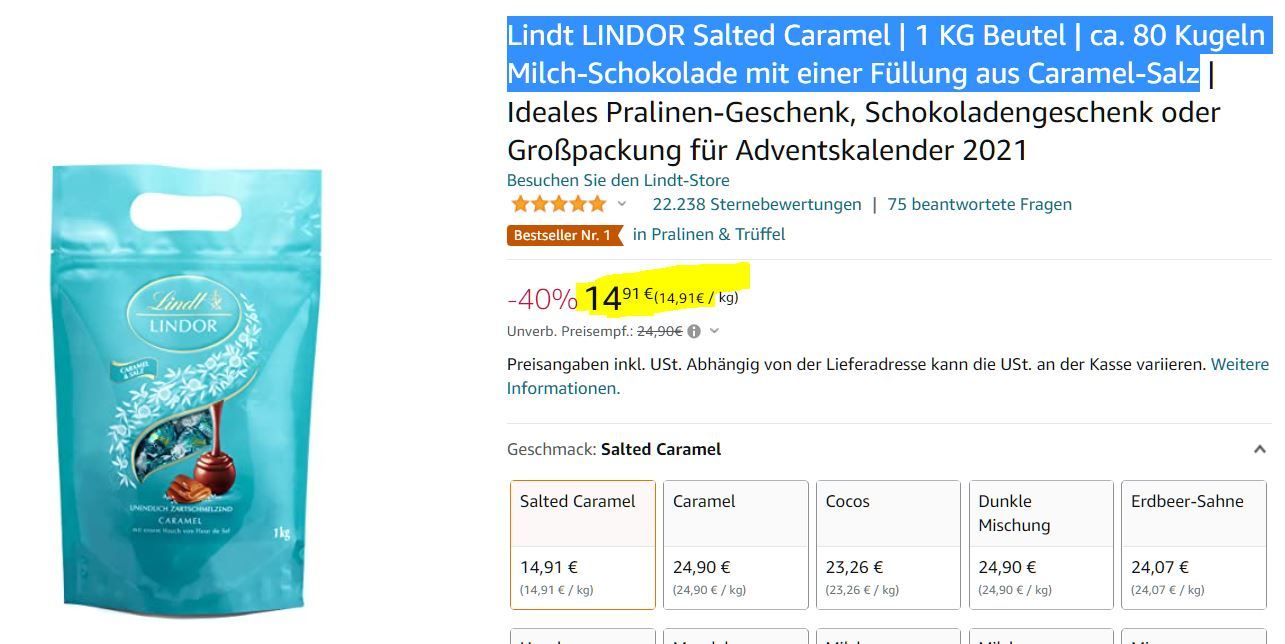Click the price info circle icon
1285x644 pixels.
(694, 331)
